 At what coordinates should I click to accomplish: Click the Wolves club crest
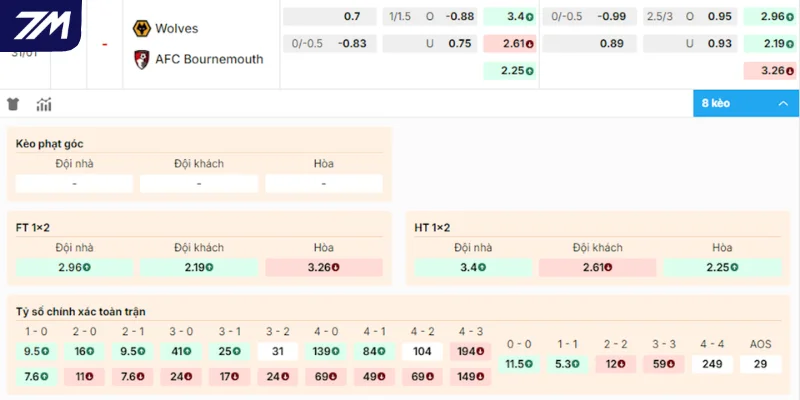(x=142, y=28)
